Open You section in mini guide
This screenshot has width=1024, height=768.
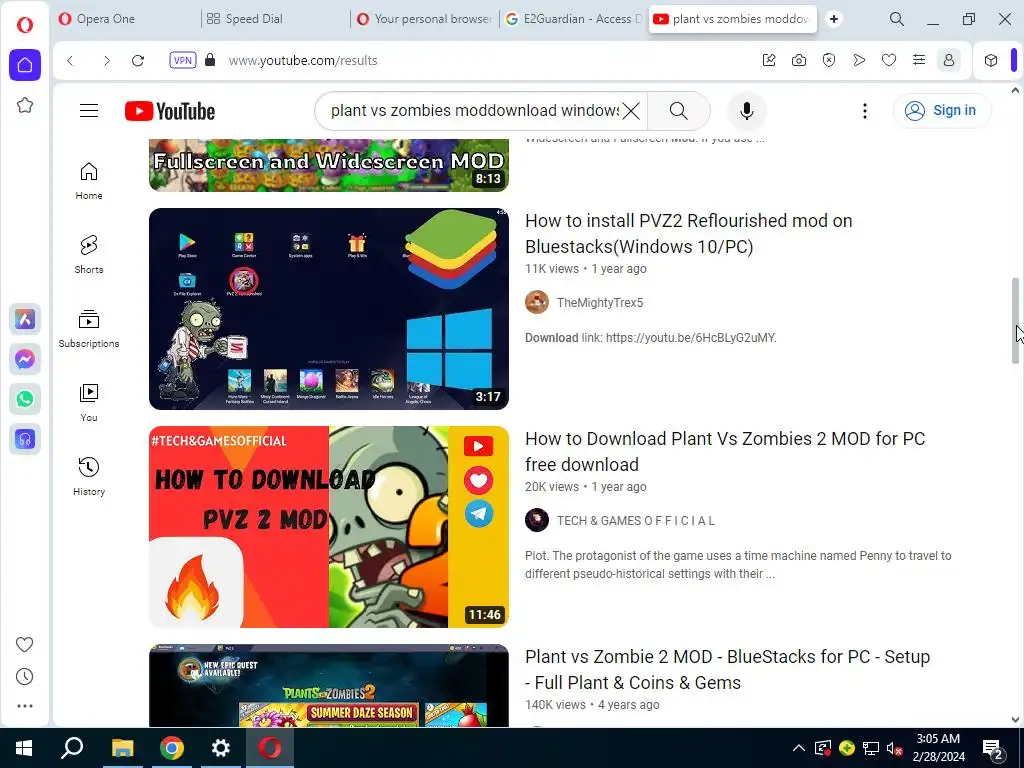coord(89,403)
